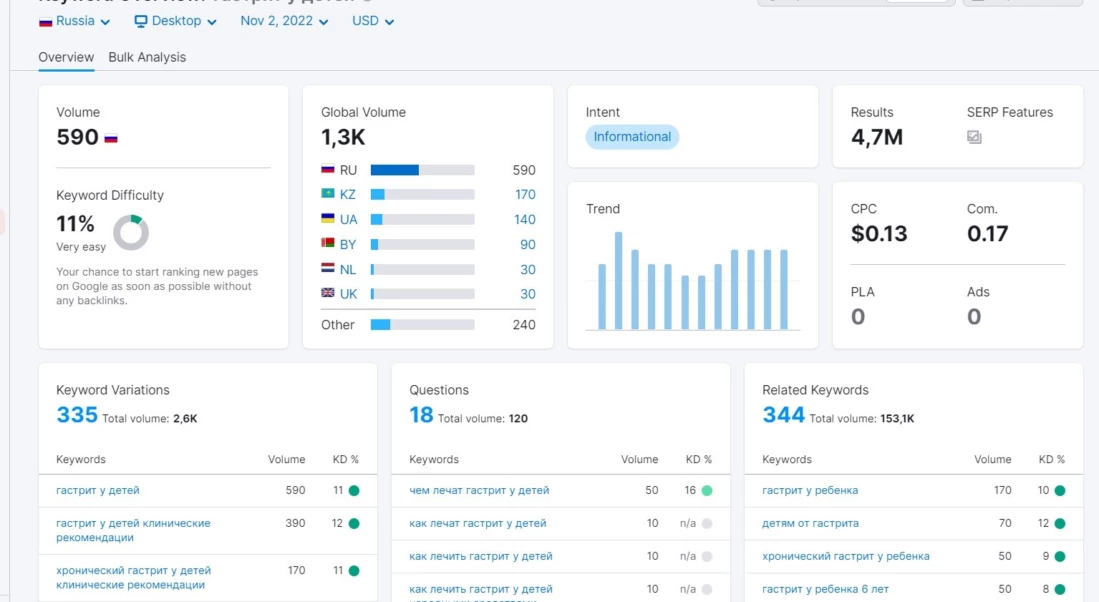Click the Netherlands flag in Global Volume
The height and width of the screenshot is (602, 1099).
tap(327, 269)
